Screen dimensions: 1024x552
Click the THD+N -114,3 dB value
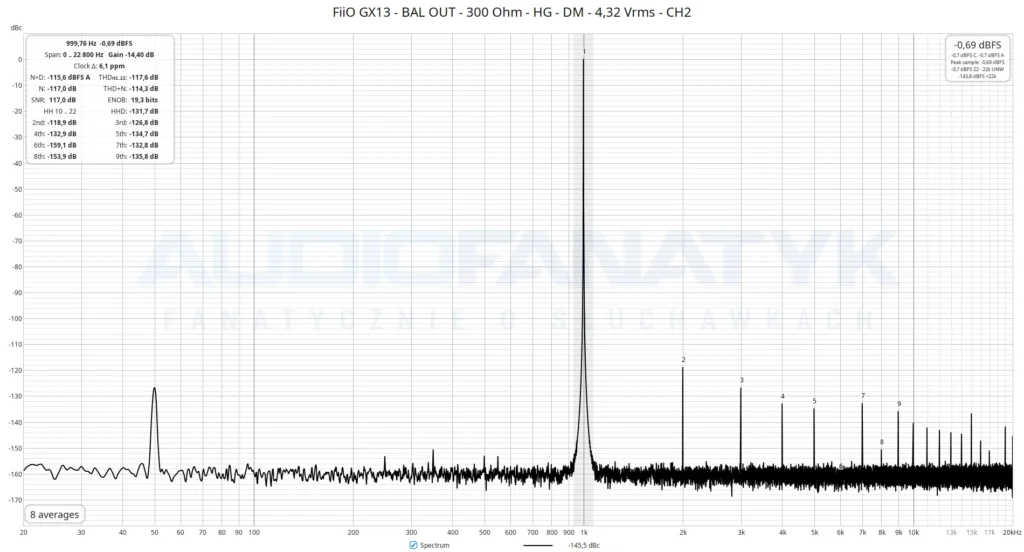(x=144, y=89)
